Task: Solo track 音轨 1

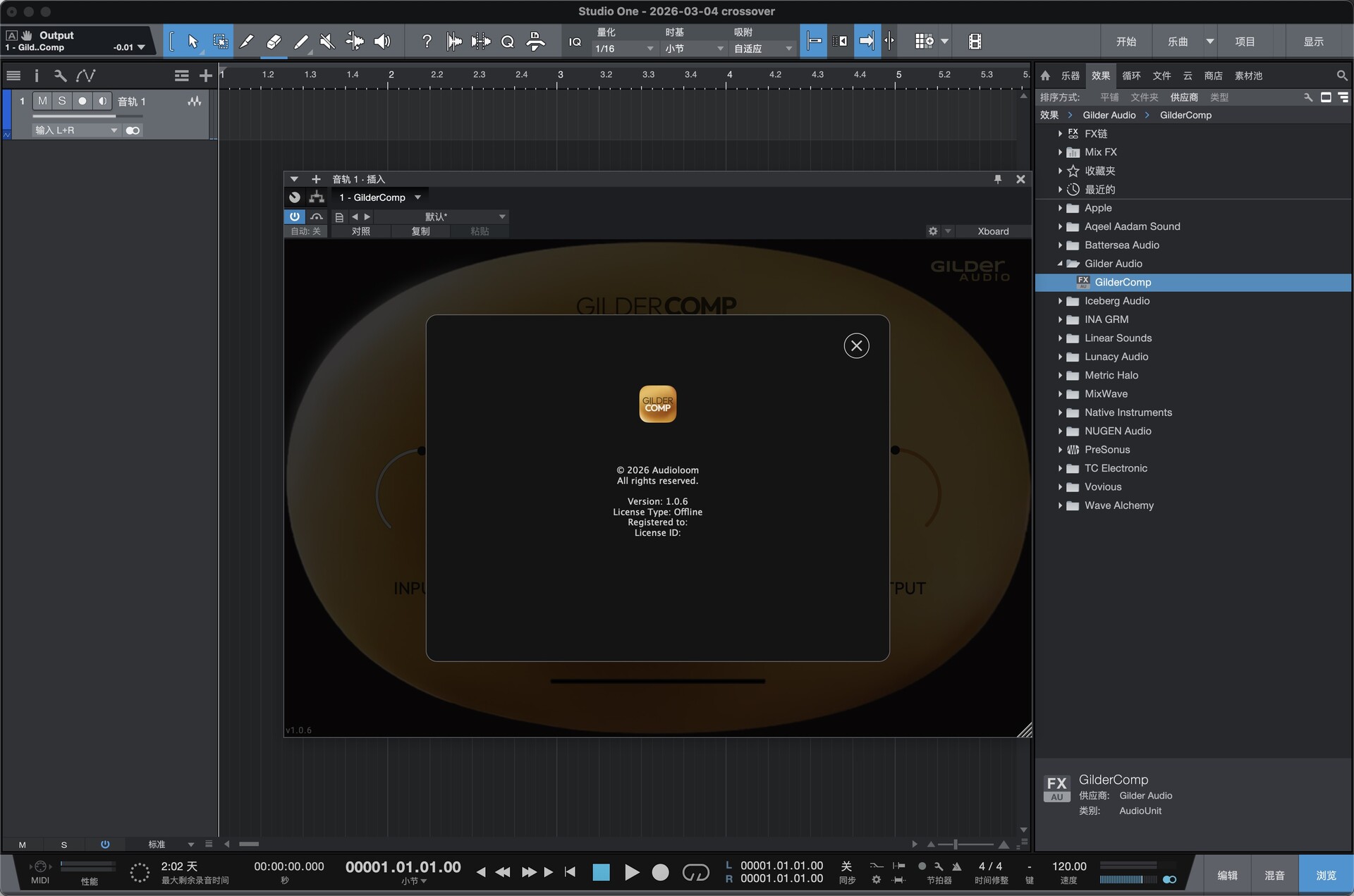Action: [x=62, y=101]
